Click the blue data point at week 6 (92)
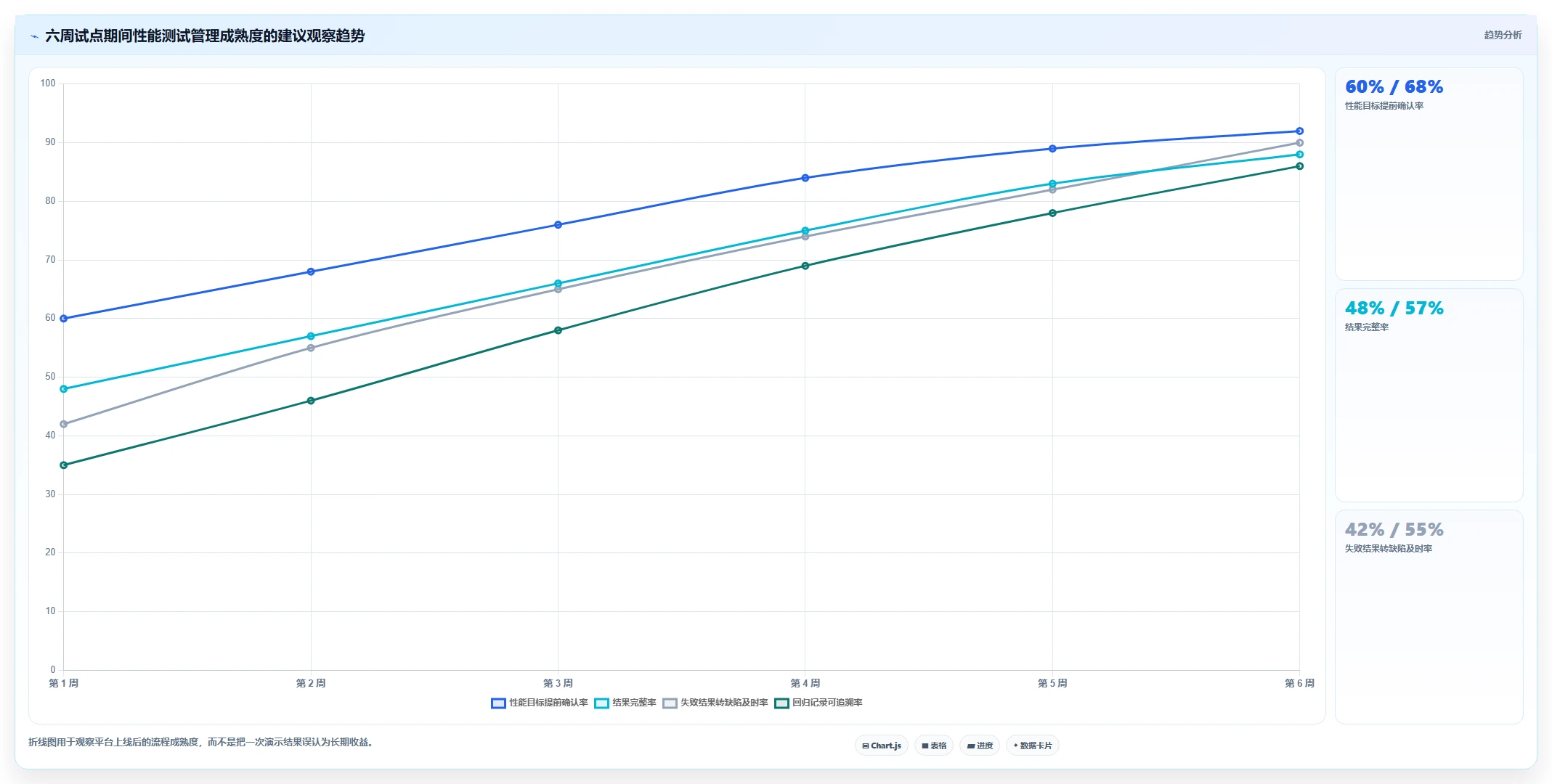This screenshot has width=1552, height=784. (1299, 131)
